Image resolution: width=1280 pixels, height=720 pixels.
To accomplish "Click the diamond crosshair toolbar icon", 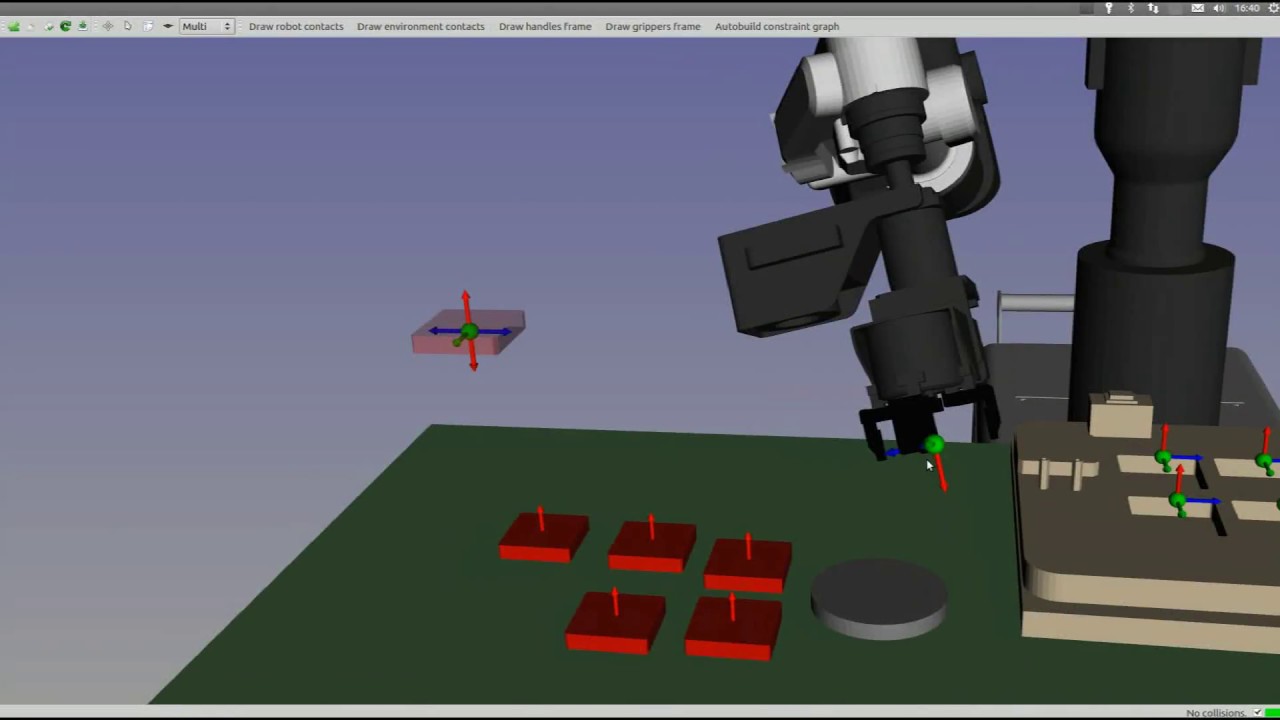I will point(108,26).
